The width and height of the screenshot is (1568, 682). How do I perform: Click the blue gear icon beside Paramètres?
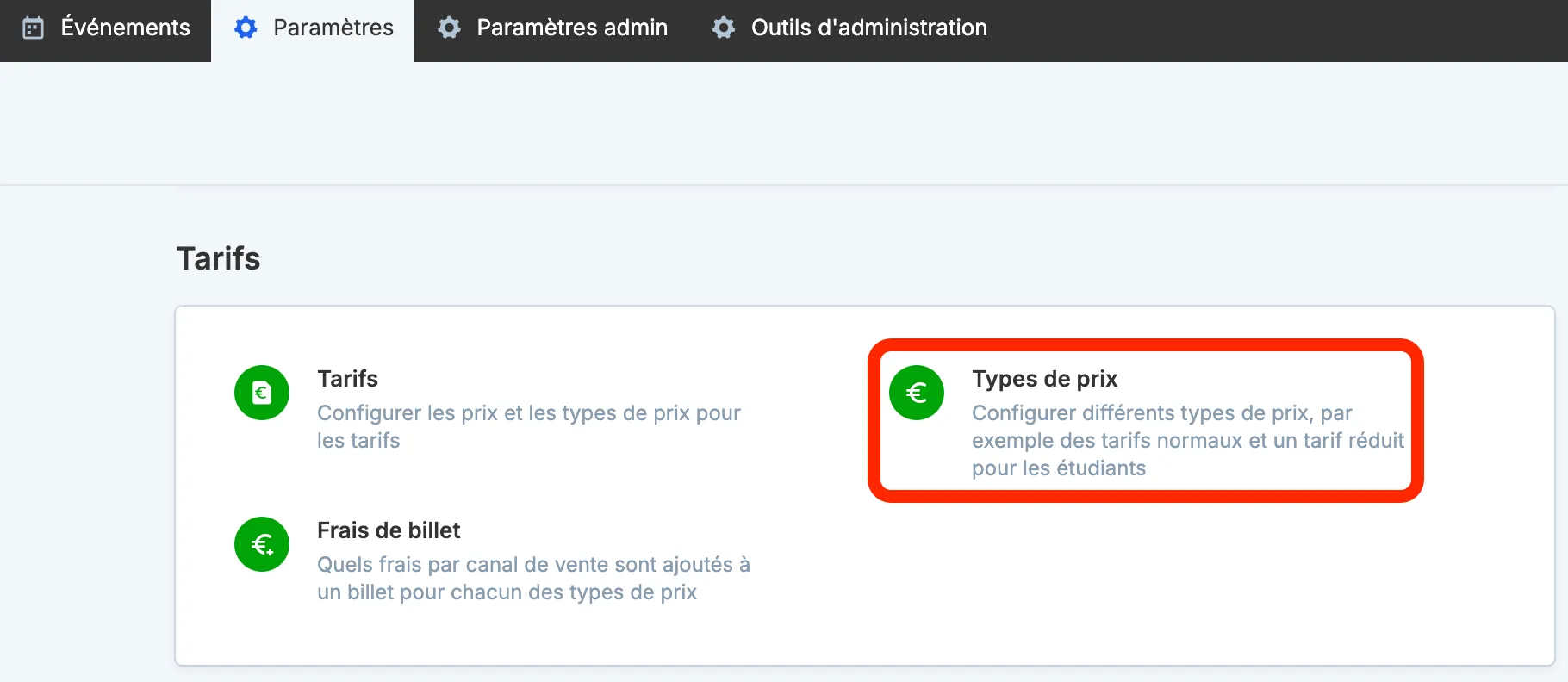246,28
